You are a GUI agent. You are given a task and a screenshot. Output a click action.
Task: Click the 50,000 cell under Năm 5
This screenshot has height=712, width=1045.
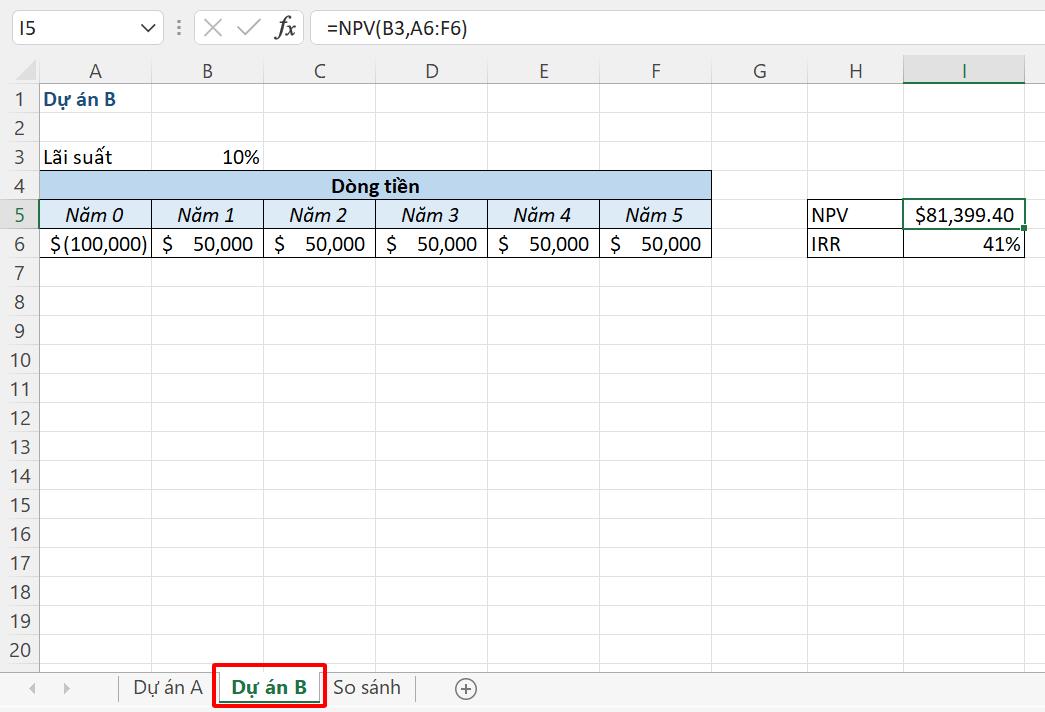click(x=655, y=244)
